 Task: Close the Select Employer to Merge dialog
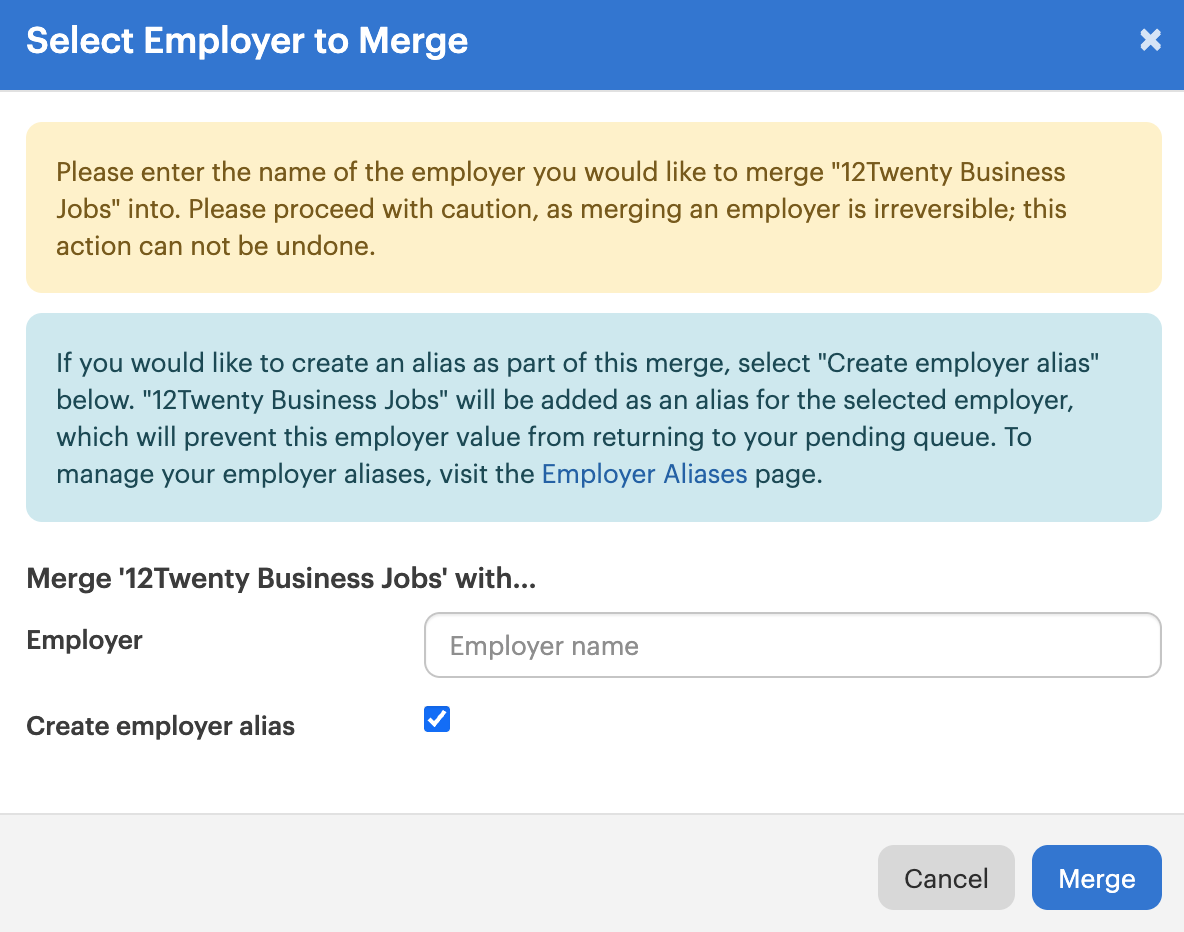pyautogui.click(x=1150, y=40)
